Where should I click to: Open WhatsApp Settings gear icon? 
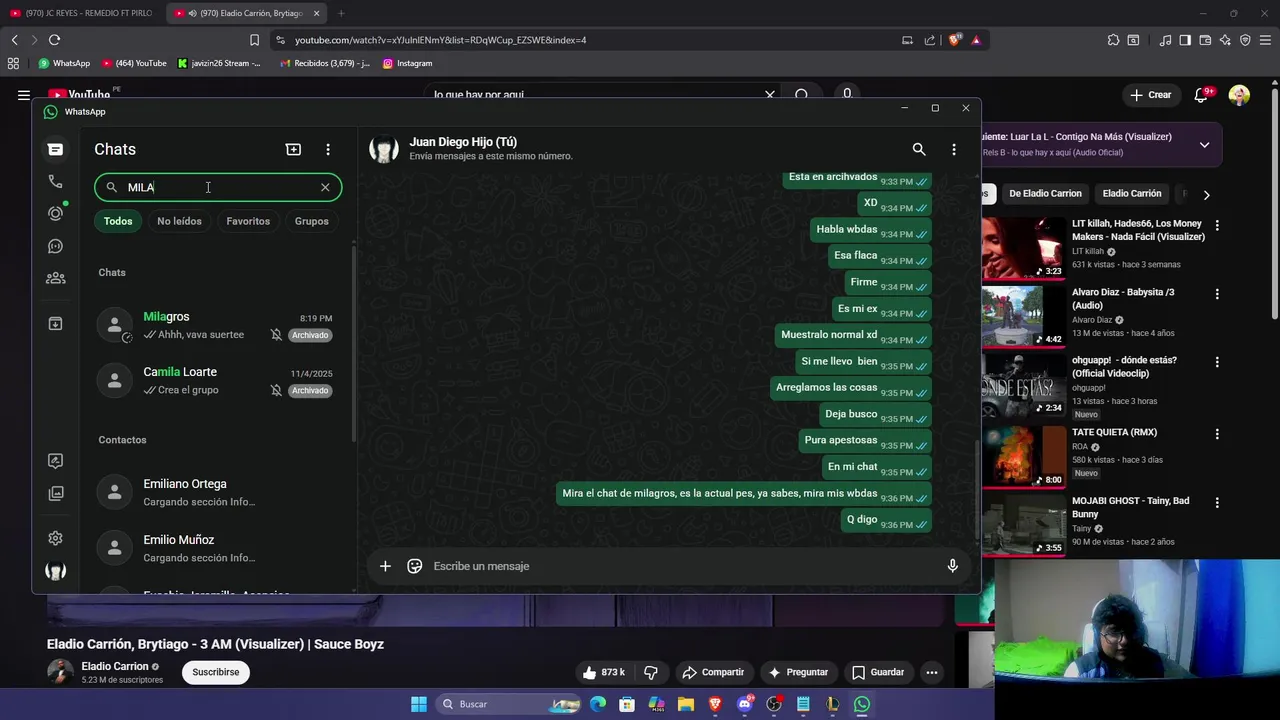point(55,538)
